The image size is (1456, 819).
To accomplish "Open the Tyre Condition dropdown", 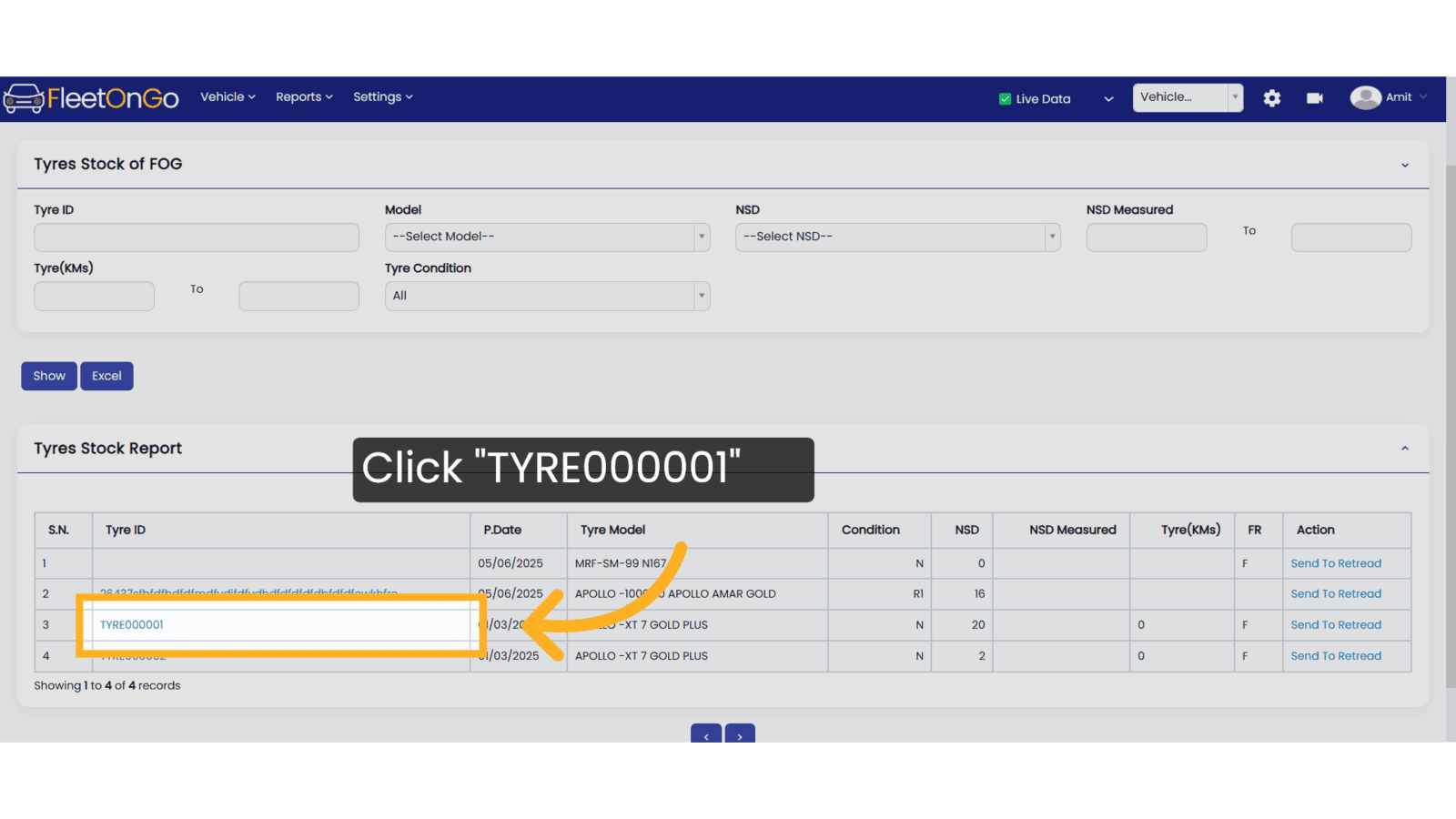I will point(547,296).
